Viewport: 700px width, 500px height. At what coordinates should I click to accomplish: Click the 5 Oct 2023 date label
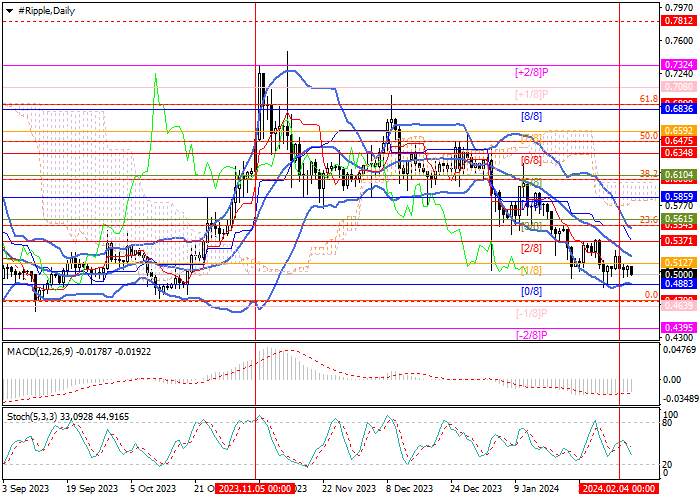click(x=153, y=488)
